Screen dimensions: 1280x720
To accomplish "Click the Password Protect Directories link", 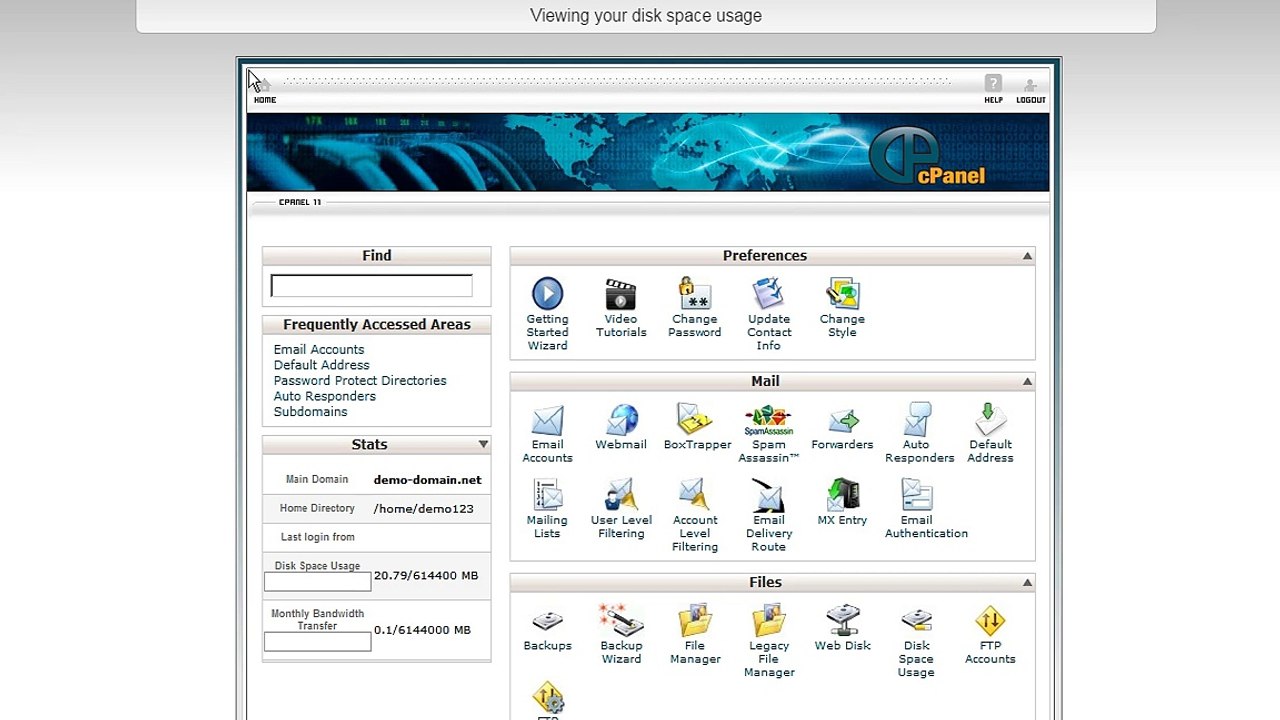I will click(x=360, y=381).
